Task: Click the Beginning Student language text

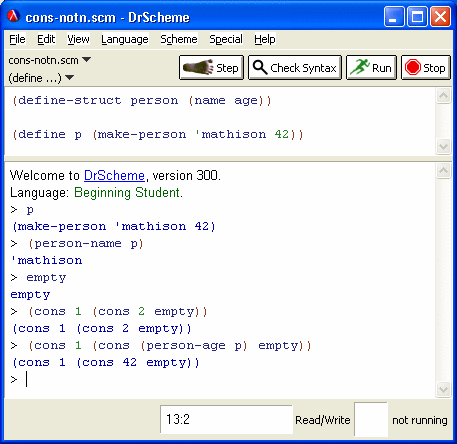Action: [x=127, y=193]
